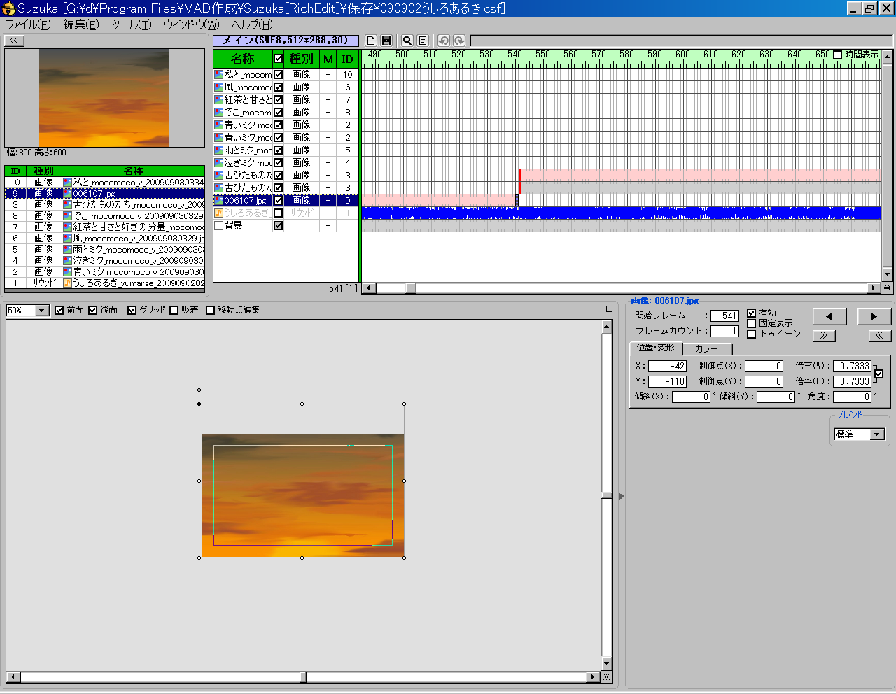
Task: Click the X position input field
Action: pos(667,366)
